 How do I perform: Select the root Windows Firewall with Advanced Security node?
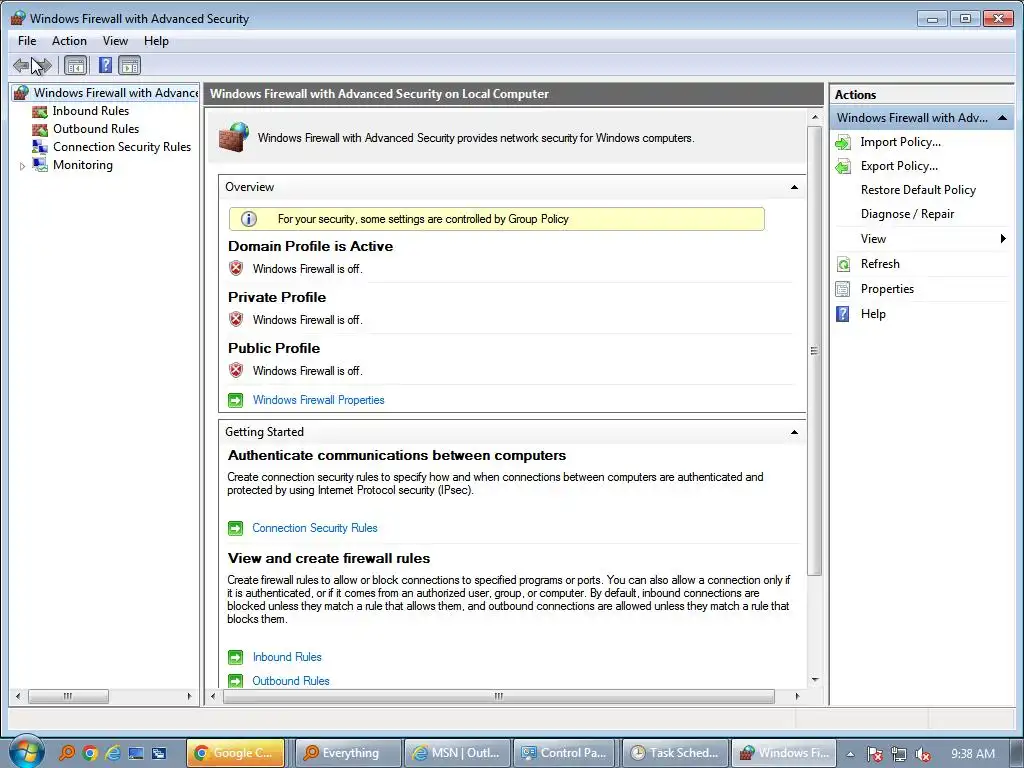click(115, 93)
